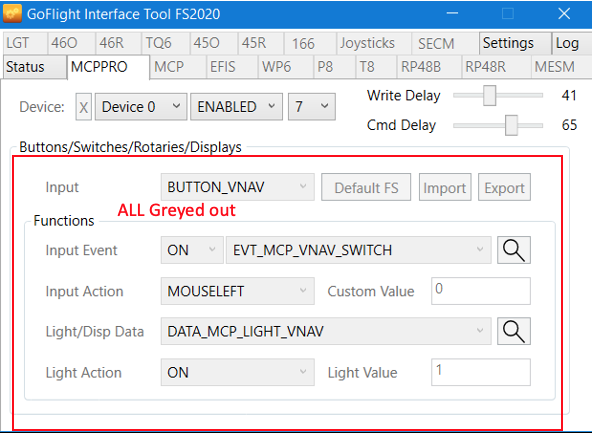Expand the EVT_MCP_VNAV_SWITCH event dropdown
Screen dimensions: 597x434
tap(358, 250)
